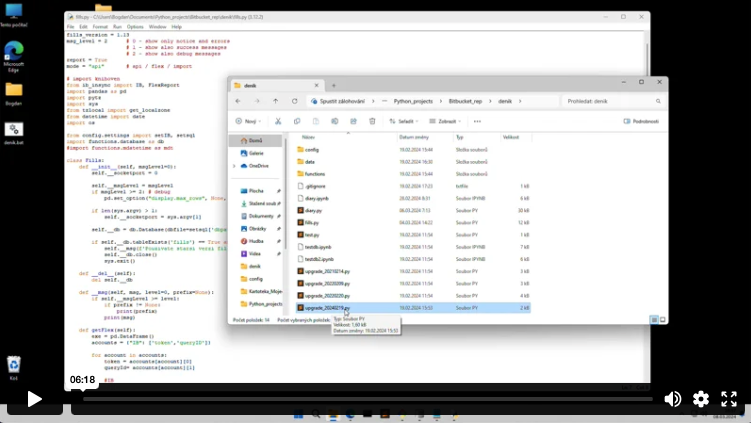751x424 pixels.
Task: Mute the video volume
Action: click(673, 399)
